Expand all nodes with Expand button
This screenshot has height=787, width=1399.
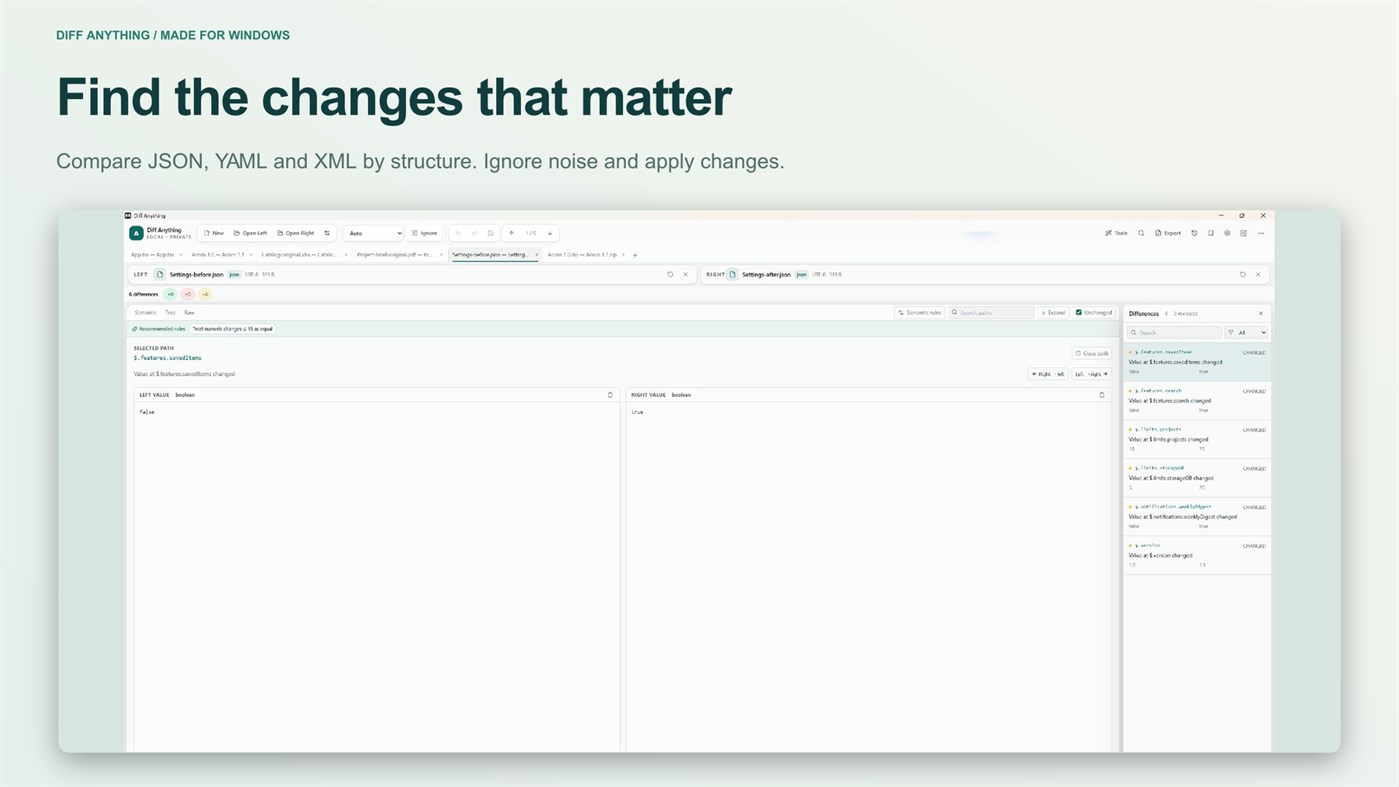(1053, 313)
